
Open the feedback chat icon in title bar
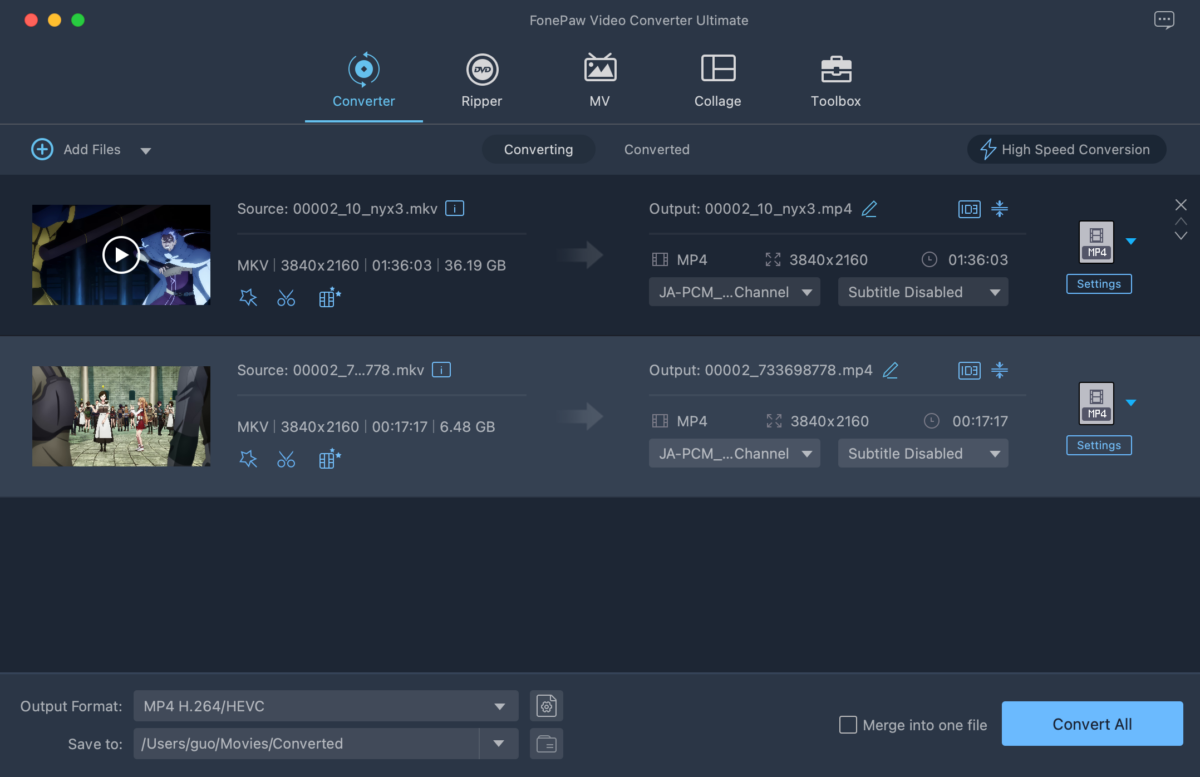coord(1164,20)
